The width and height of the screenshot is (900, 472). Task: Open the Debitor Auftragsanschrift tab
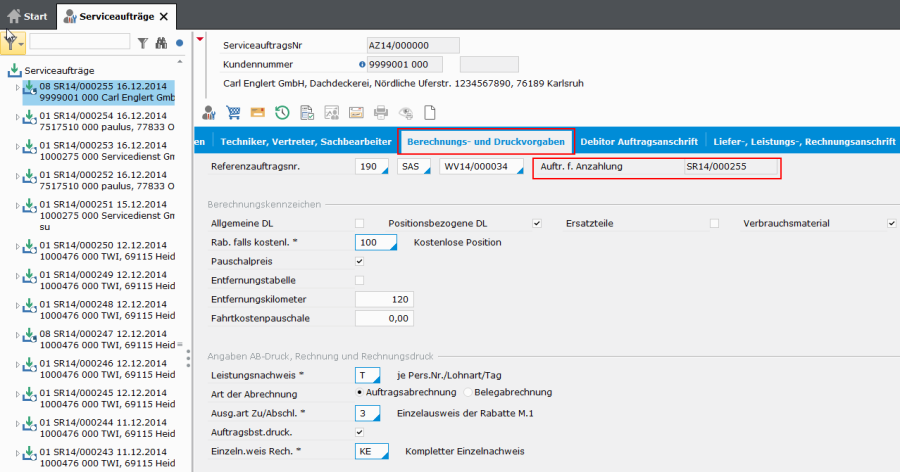(x=639, y=141)
